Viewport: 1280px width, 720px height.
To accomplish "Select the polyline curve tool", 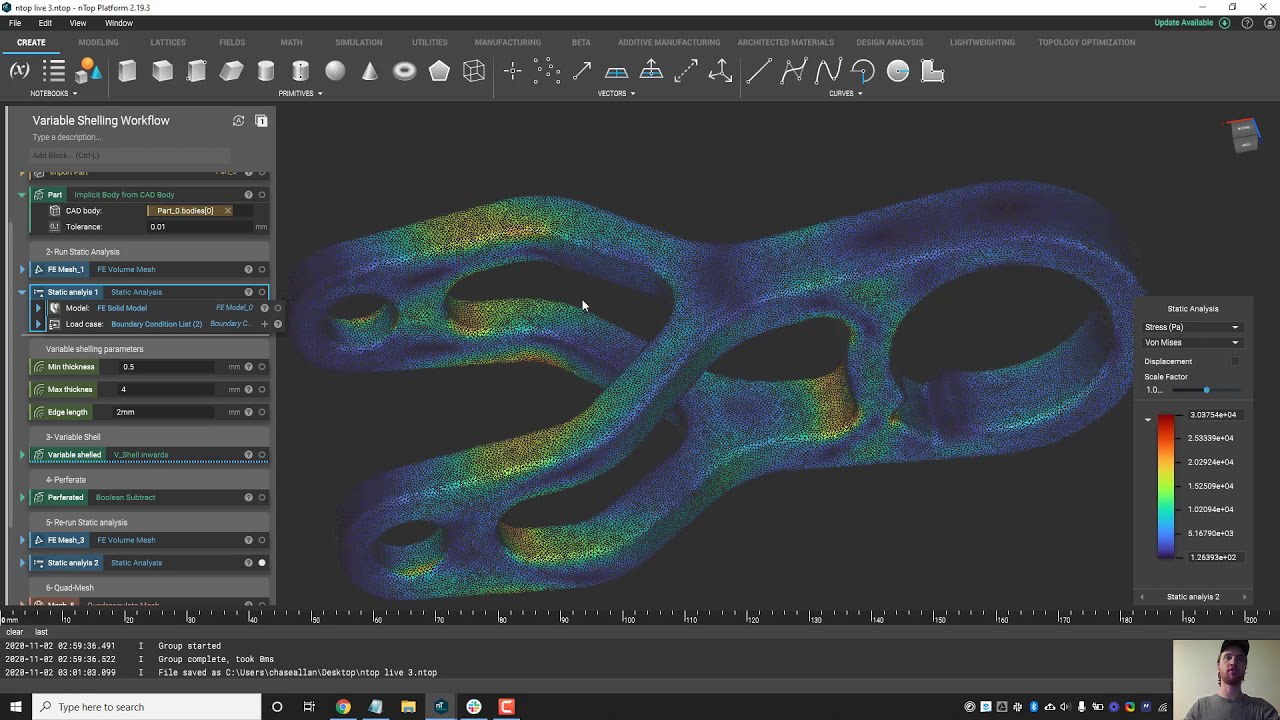I will tap(794, 71).
